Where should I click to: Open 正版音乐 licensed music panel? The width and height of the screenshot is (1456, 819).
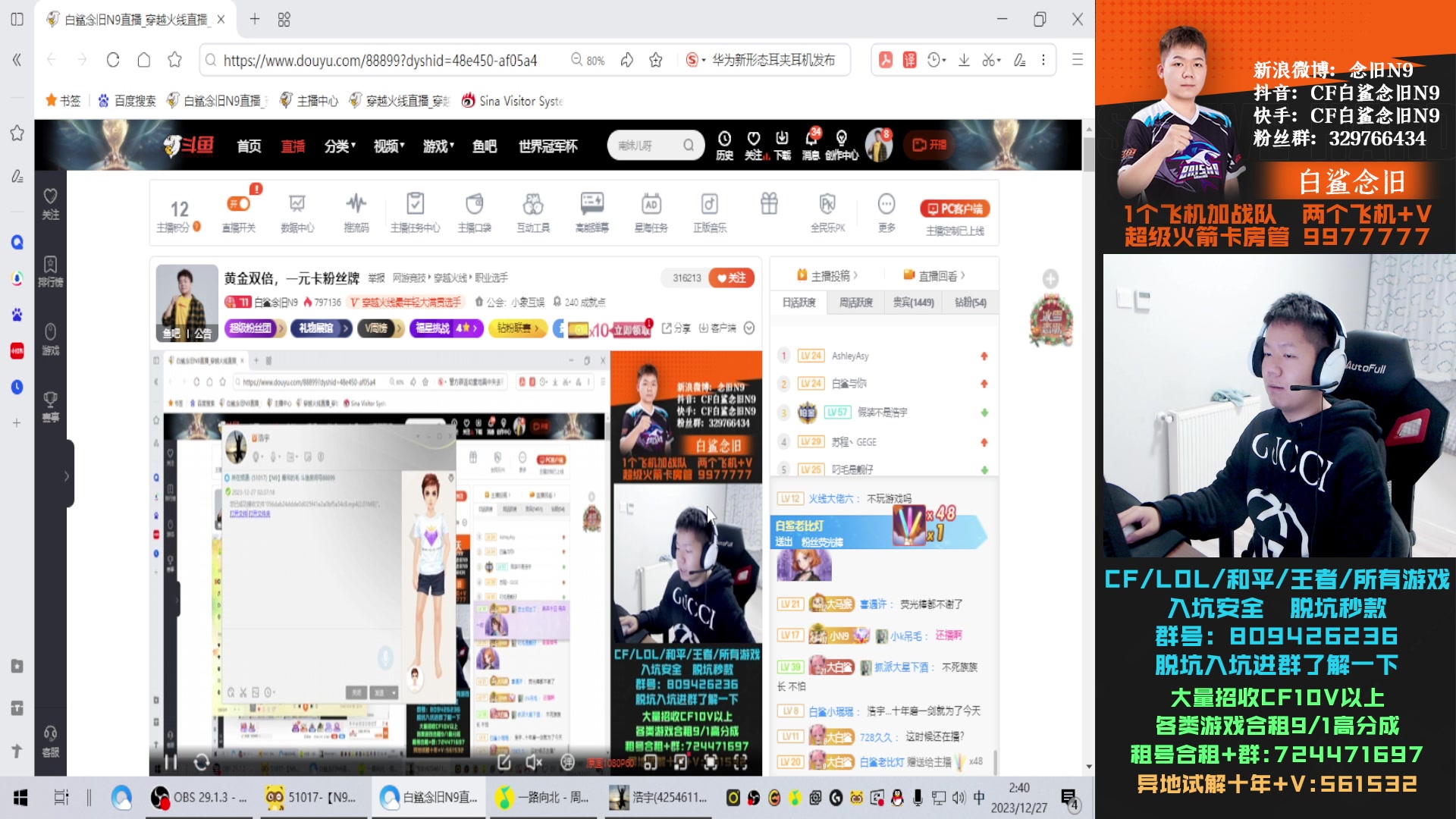(x=708, y=212)
